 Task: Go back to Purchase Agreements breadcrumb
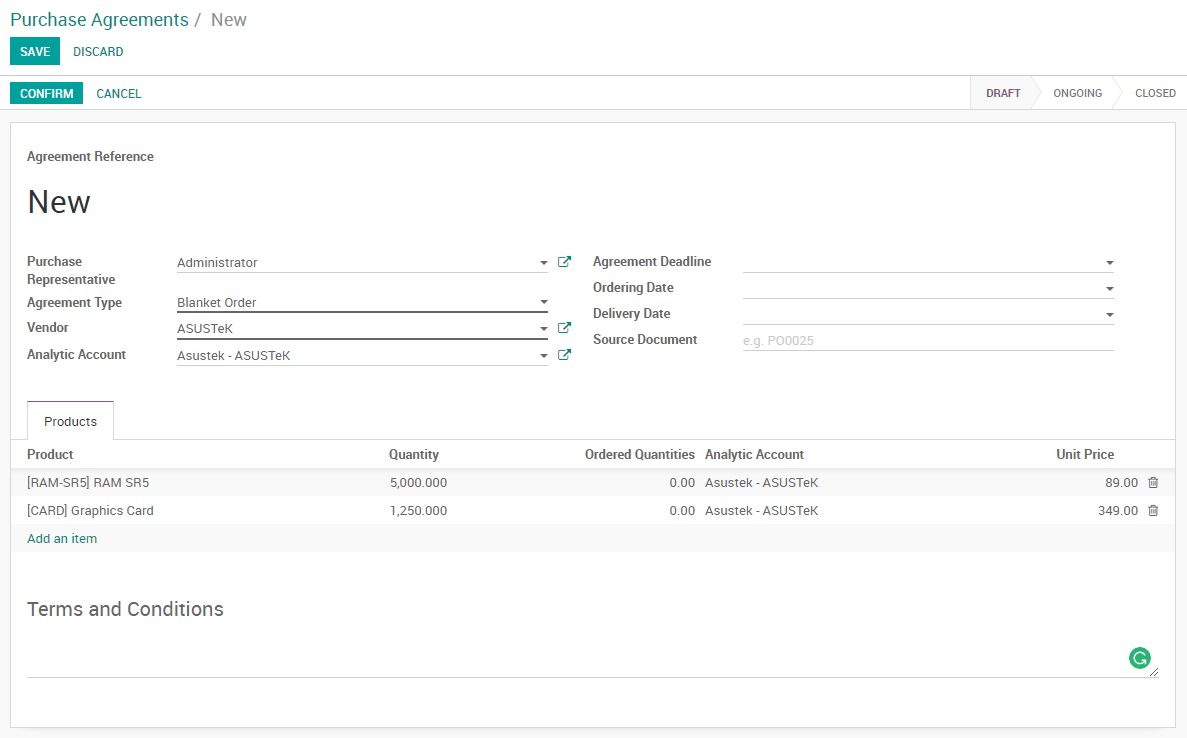99,20
